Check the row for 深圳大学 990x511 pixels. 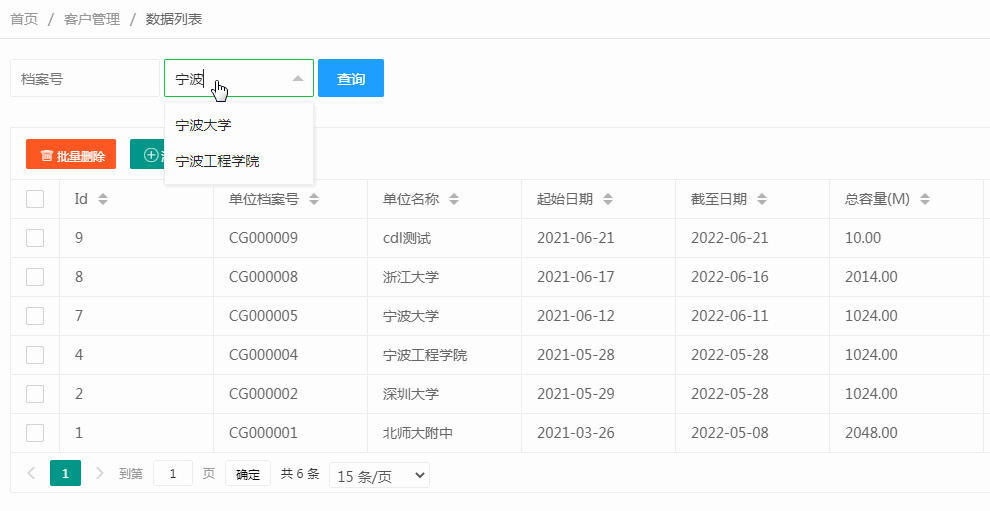[35, 394]
